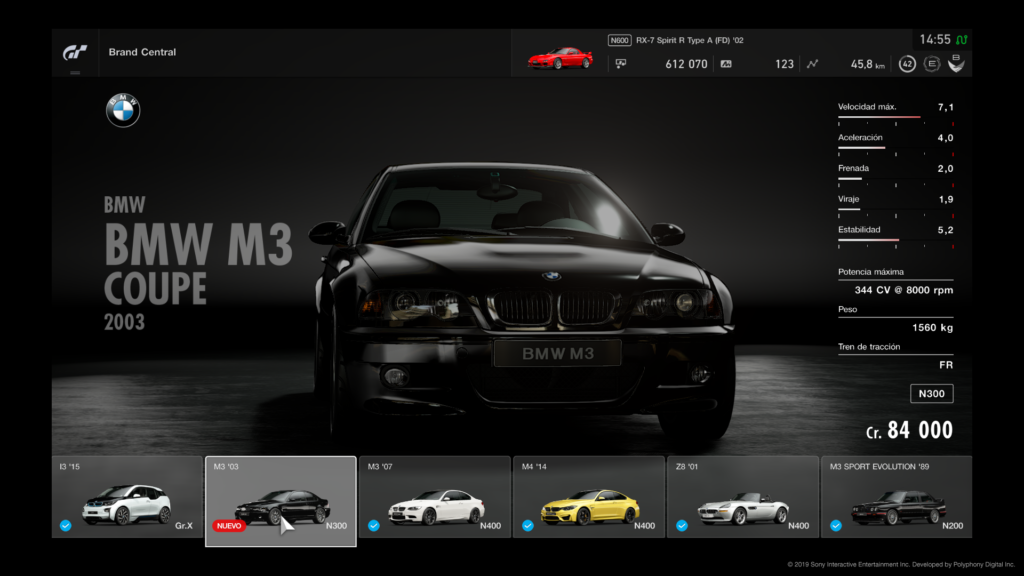1024x576 pixels.
Task: Click the sportsmanship rating B icon
Action: point(956,64)
